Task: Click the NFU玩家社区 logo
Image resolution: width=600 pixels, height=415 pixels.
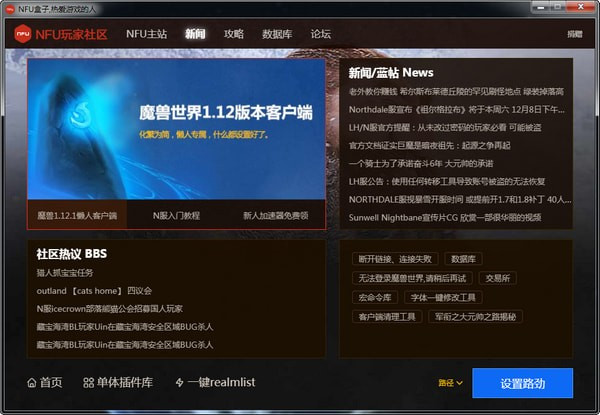Action: pos(62,34)
